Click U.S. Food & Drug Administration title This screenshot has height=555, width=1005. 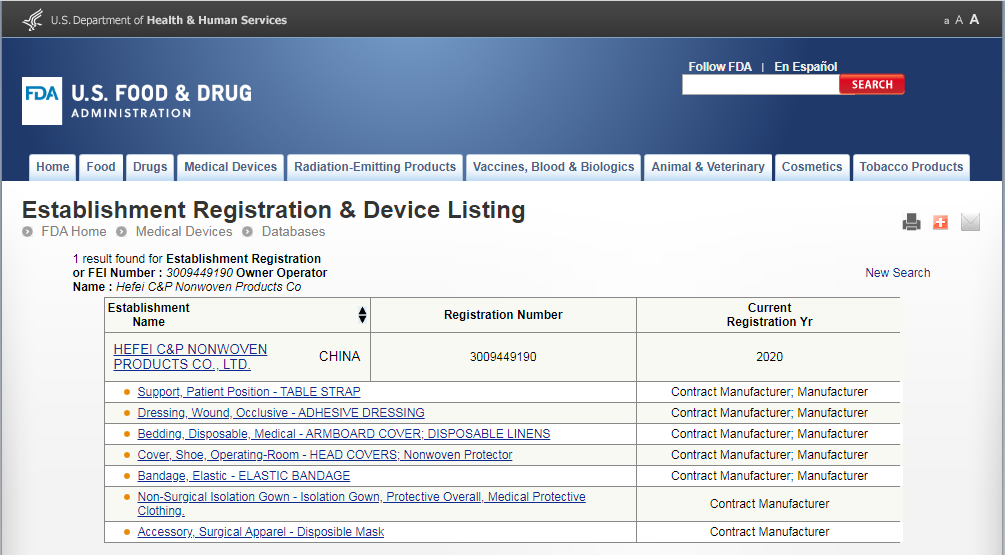(162, 101)
